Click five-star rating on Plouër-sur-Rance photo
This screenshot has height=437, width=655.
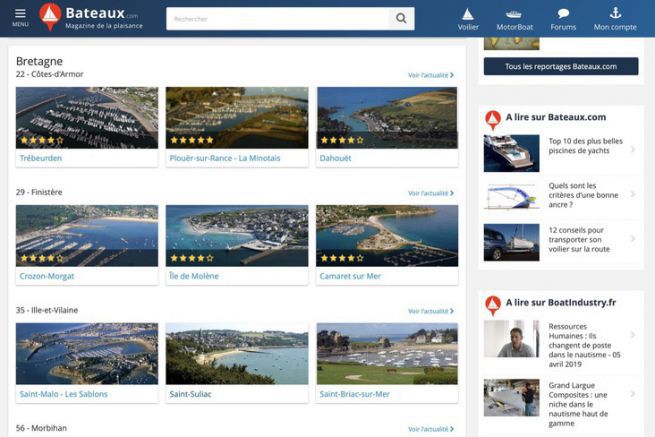(192, 140)
